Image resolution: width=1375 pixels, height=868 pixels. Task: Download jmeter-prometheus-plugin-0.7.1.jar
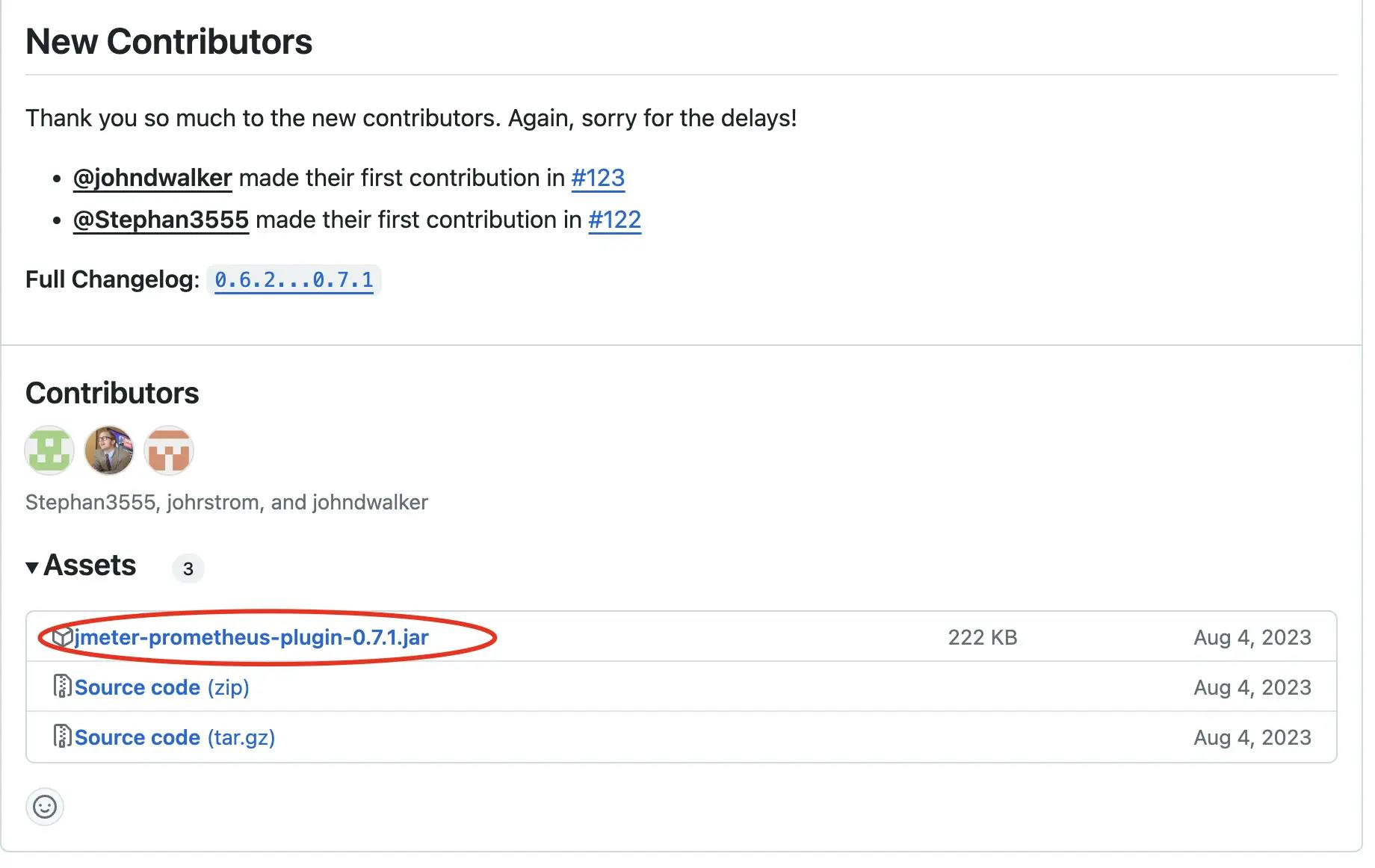coord(251,637)
